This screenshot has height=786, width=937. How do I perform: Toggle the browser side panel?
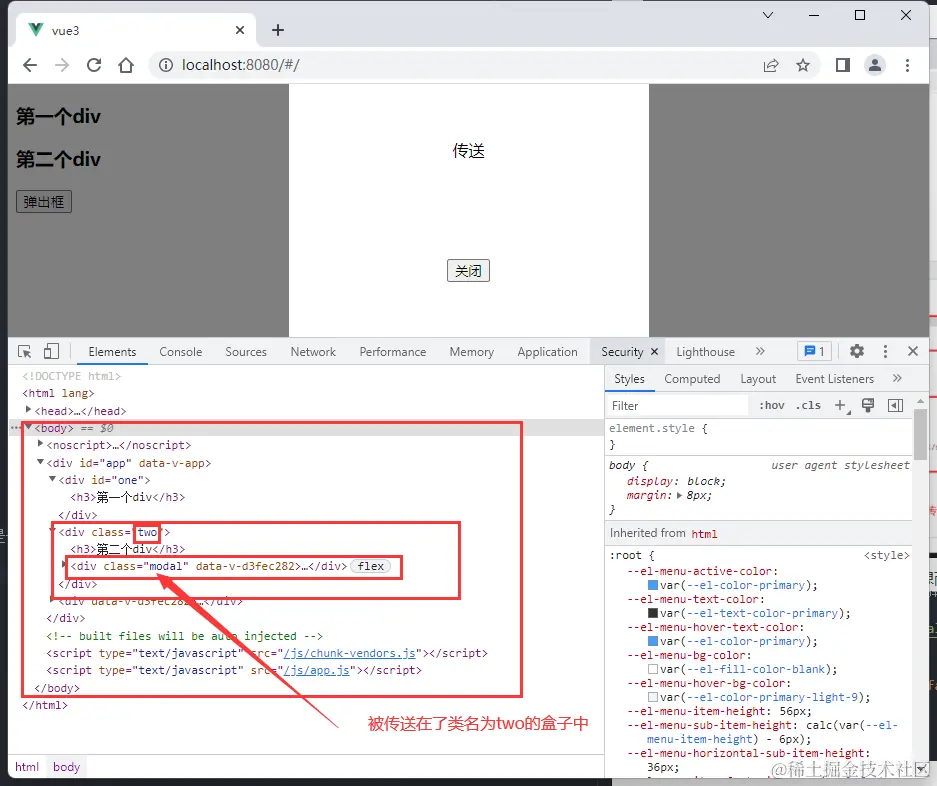click(x=843, y=65)
